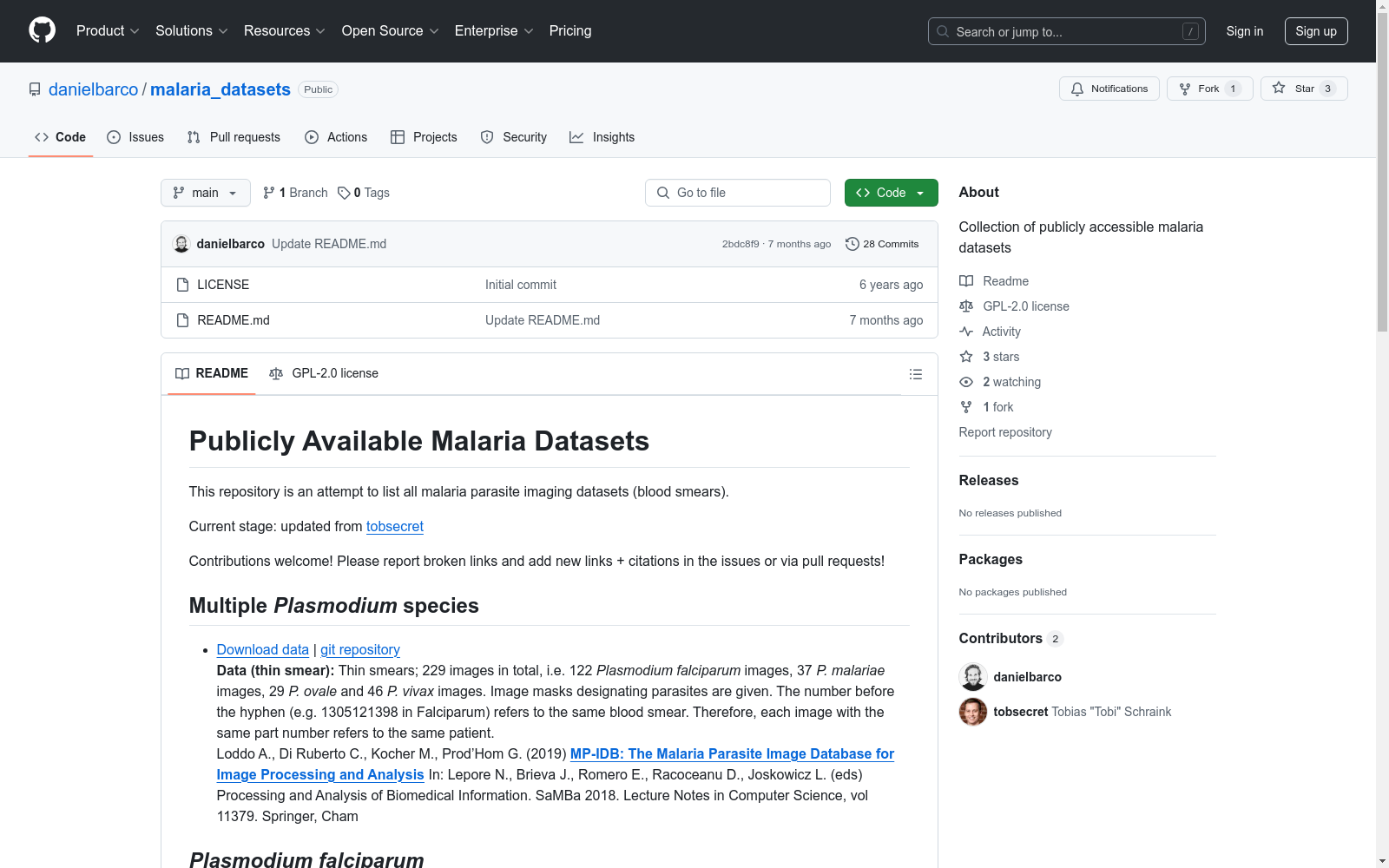Open the Initial commit message link
Viewport: 1389px width, 868px height.
pos(521,285)
